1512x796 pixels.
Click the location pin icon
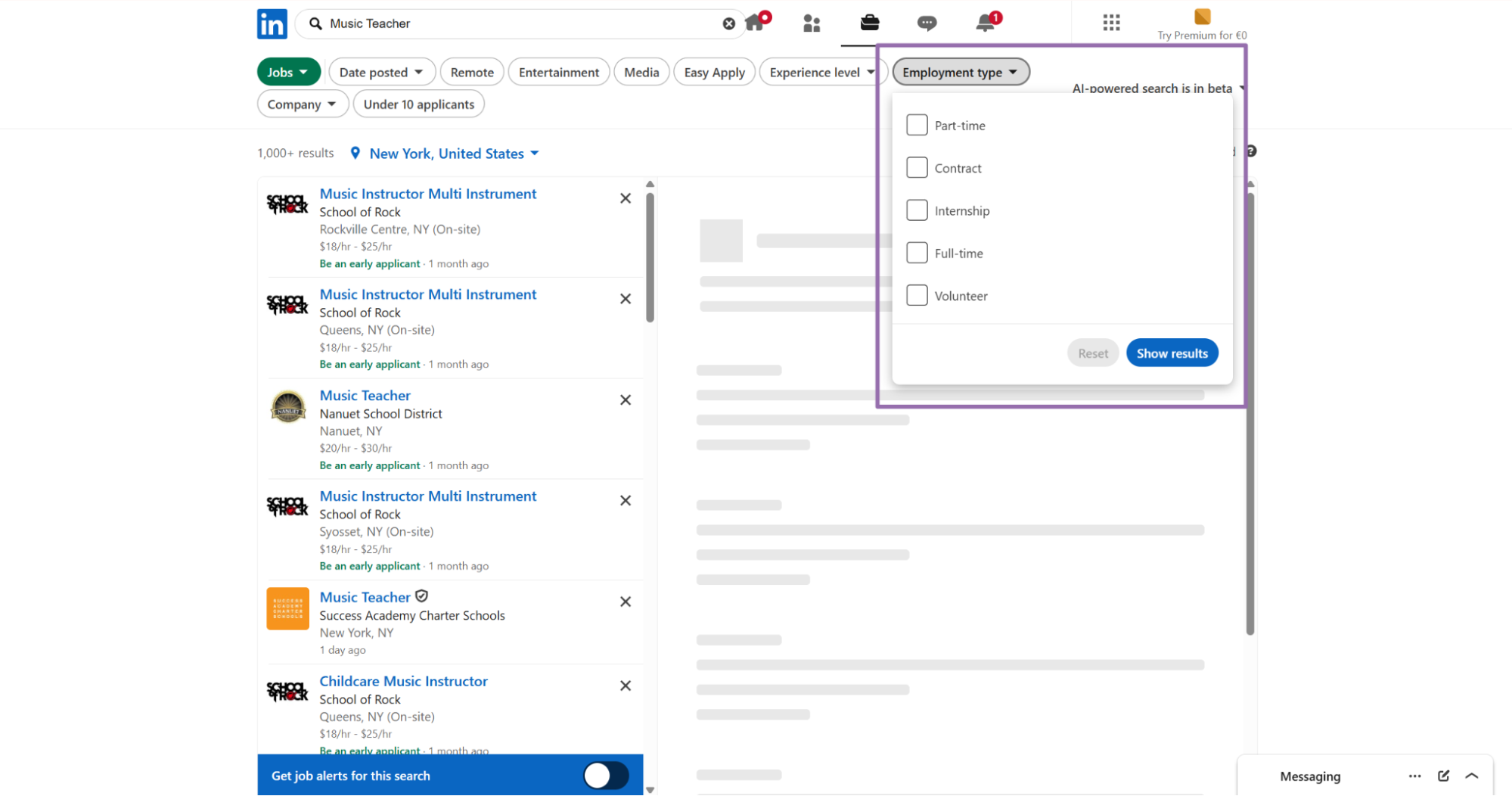pos(355,154)
